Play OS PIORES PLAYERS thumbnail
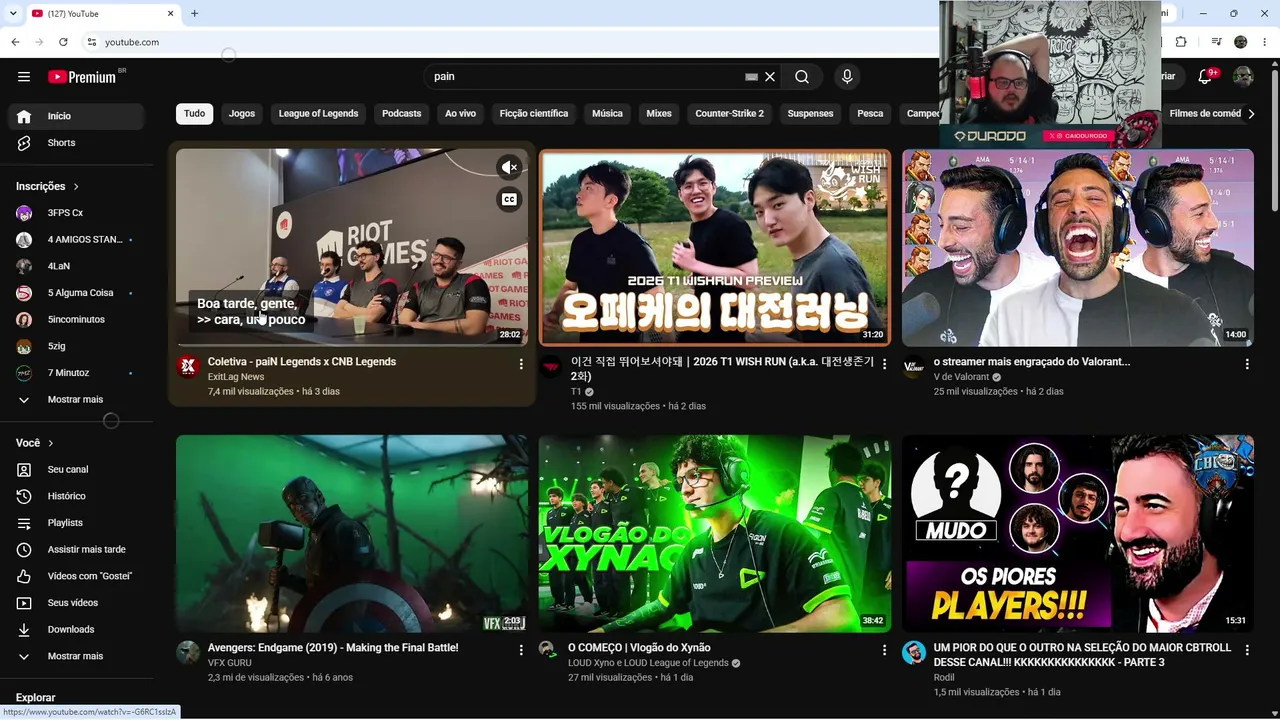 (1078, 533)
